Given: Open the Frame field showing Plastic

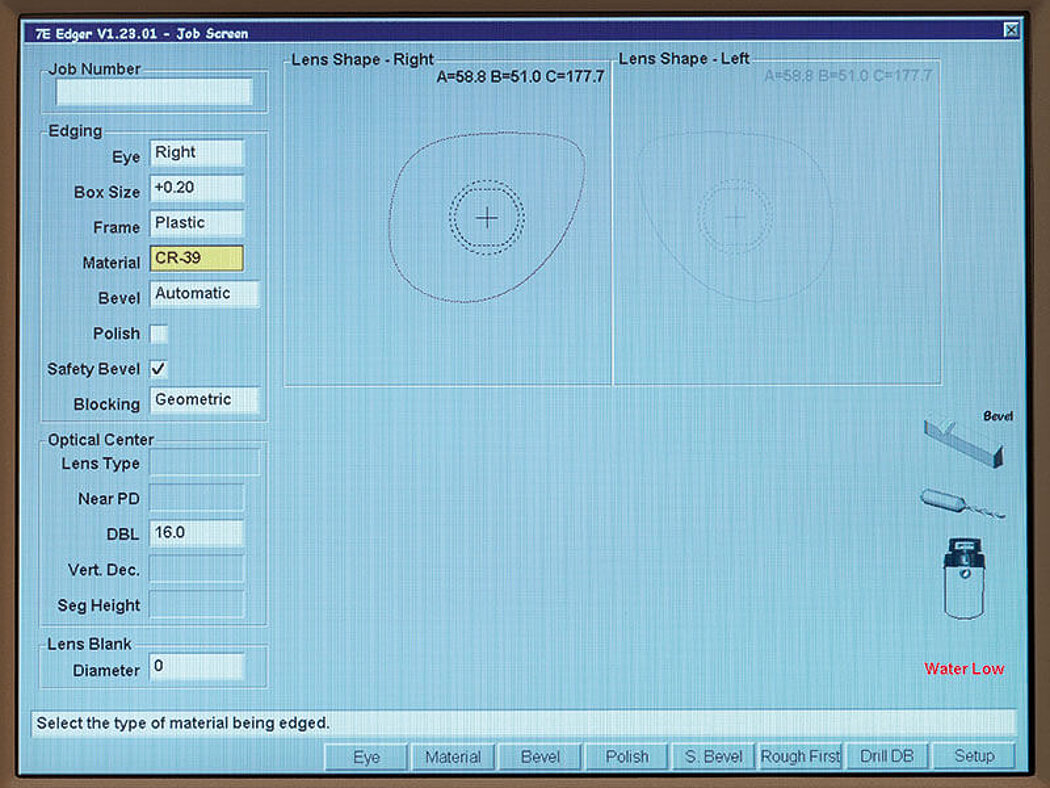Looking at the screenshot, I should 196,224.
